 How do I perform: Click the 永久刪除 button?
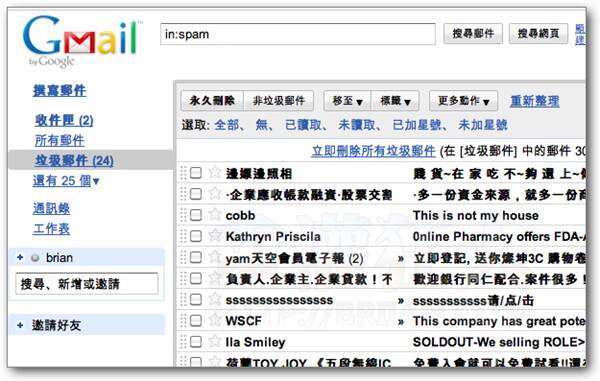[212, 101]
